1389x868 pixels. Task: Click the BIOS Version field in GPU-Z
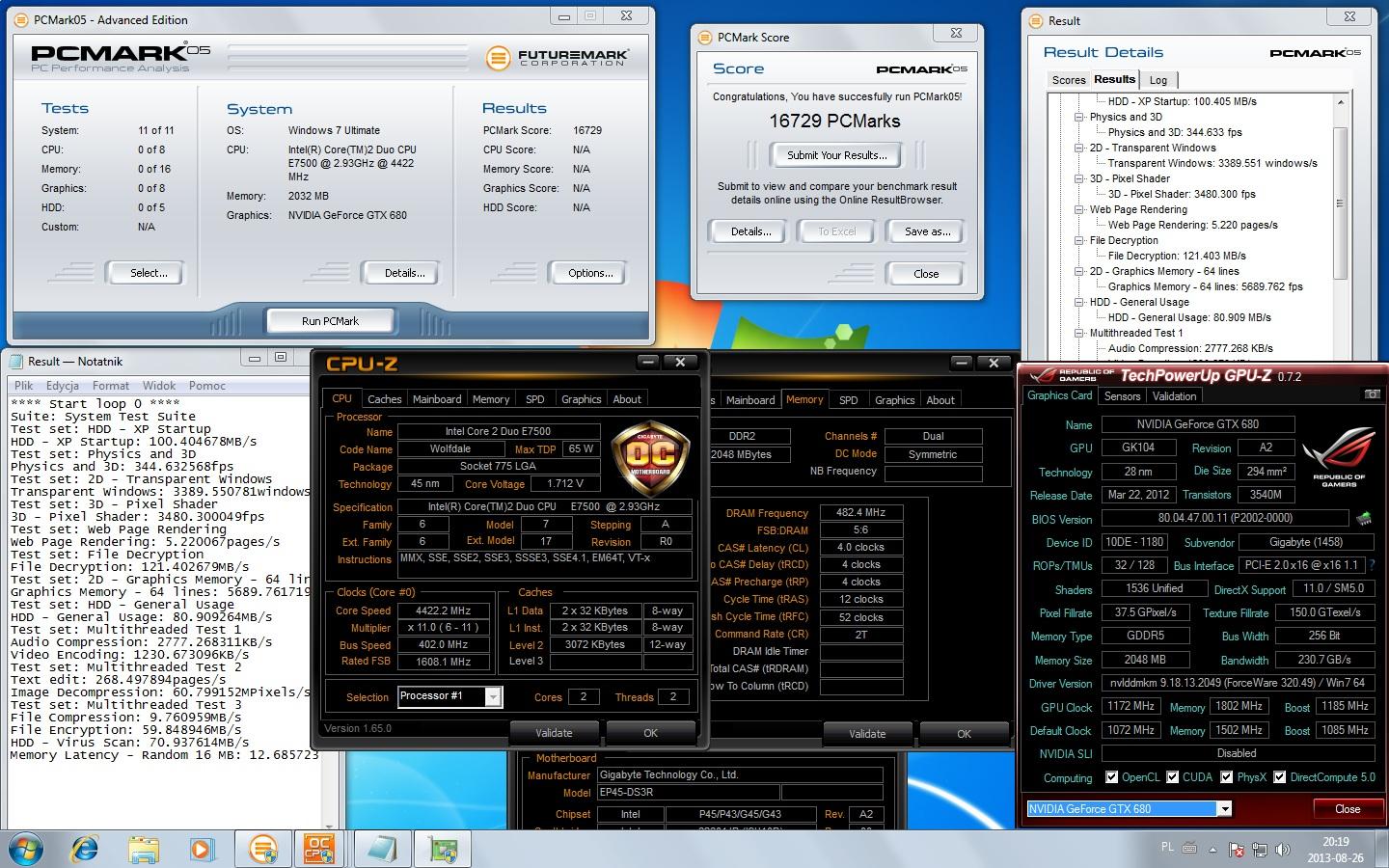pos(1225,519)
